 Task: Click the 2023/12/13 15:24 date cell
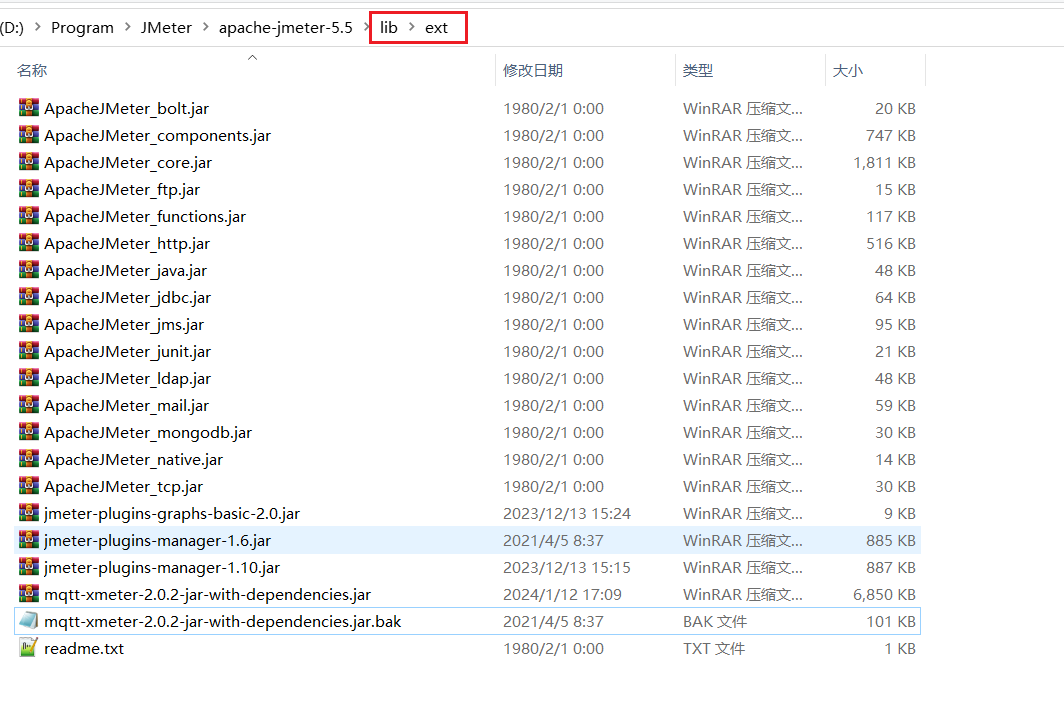click(x=567, y=514)
